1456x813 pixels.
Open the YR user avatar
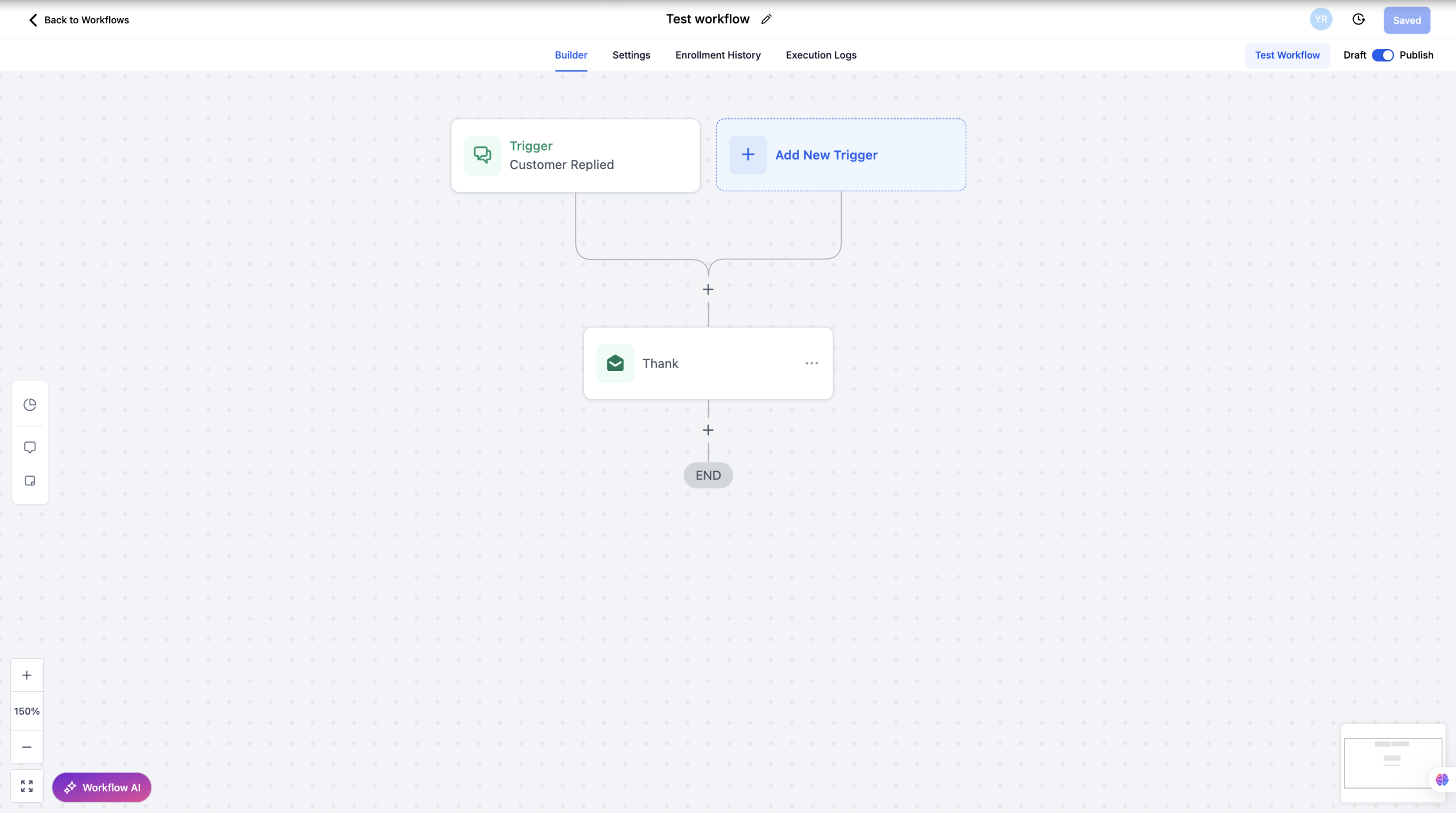click(x=1321, y=19)
